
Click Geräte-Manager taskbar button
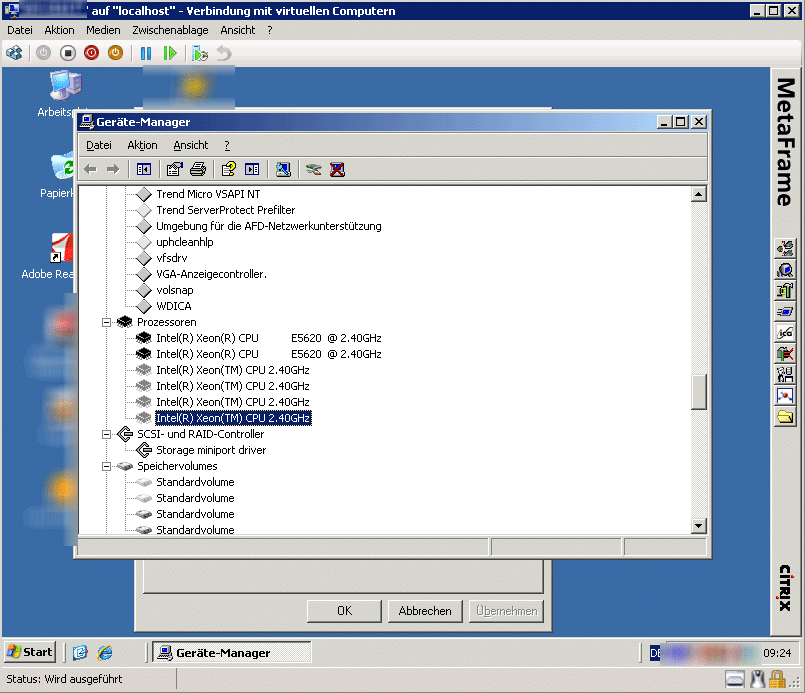point(232,652)
